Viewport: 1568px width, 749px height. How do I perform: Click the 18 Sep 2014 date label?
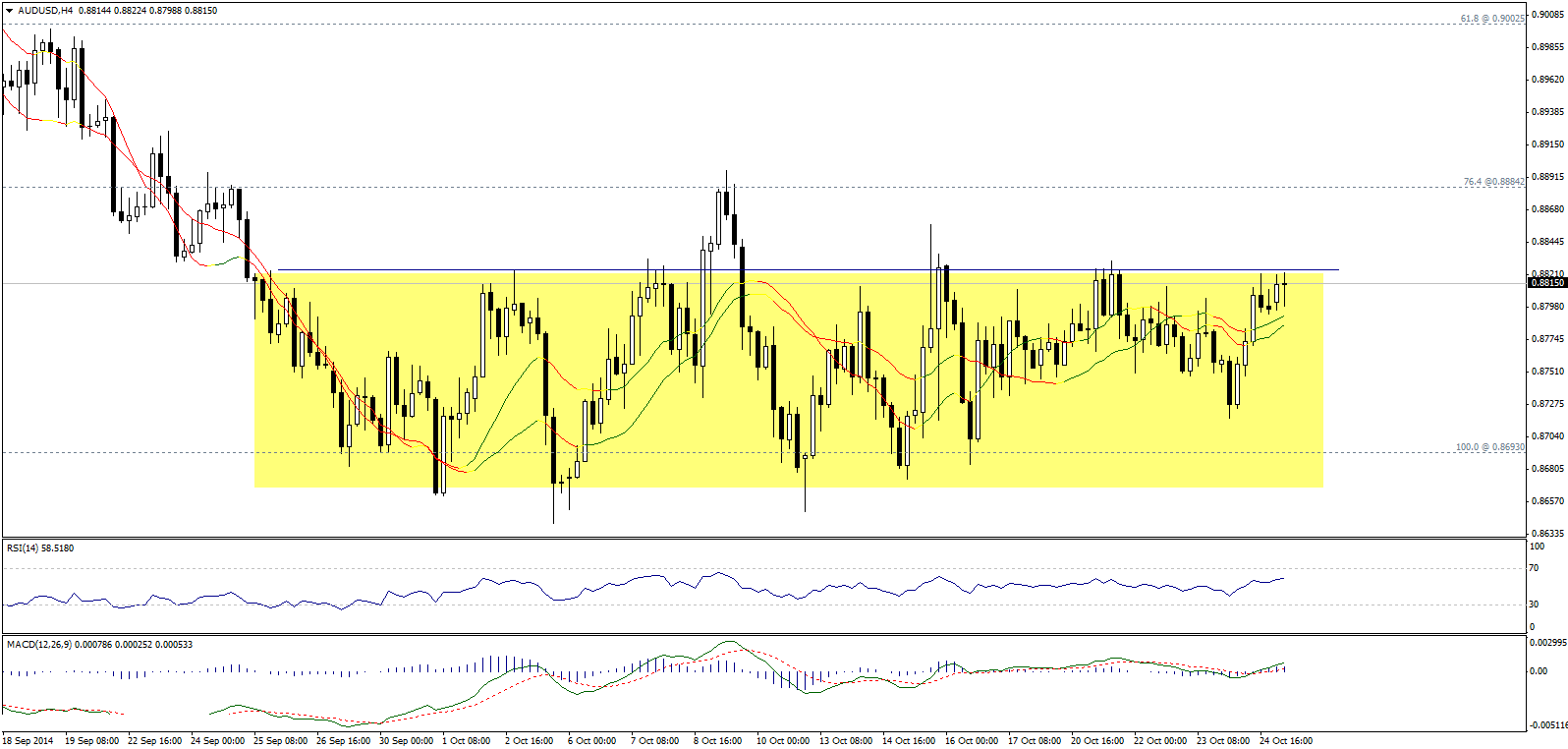coord(28,741)
